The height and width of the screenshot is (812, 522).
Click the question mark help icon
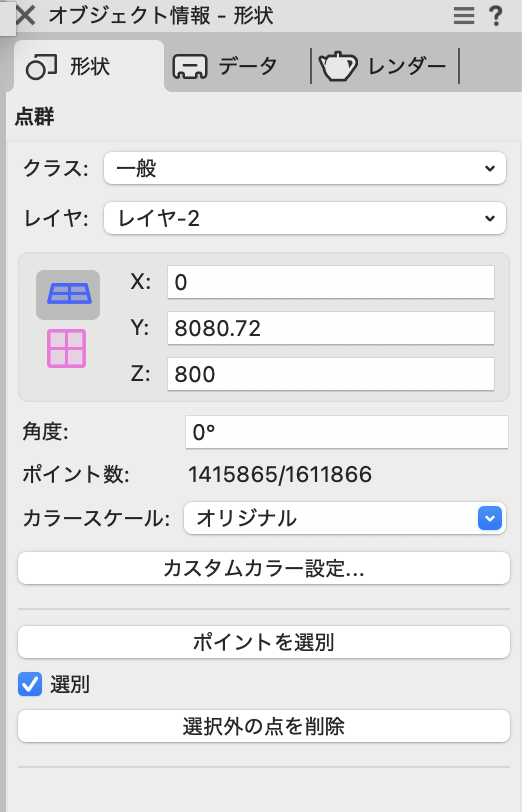[x=496, y=16]
